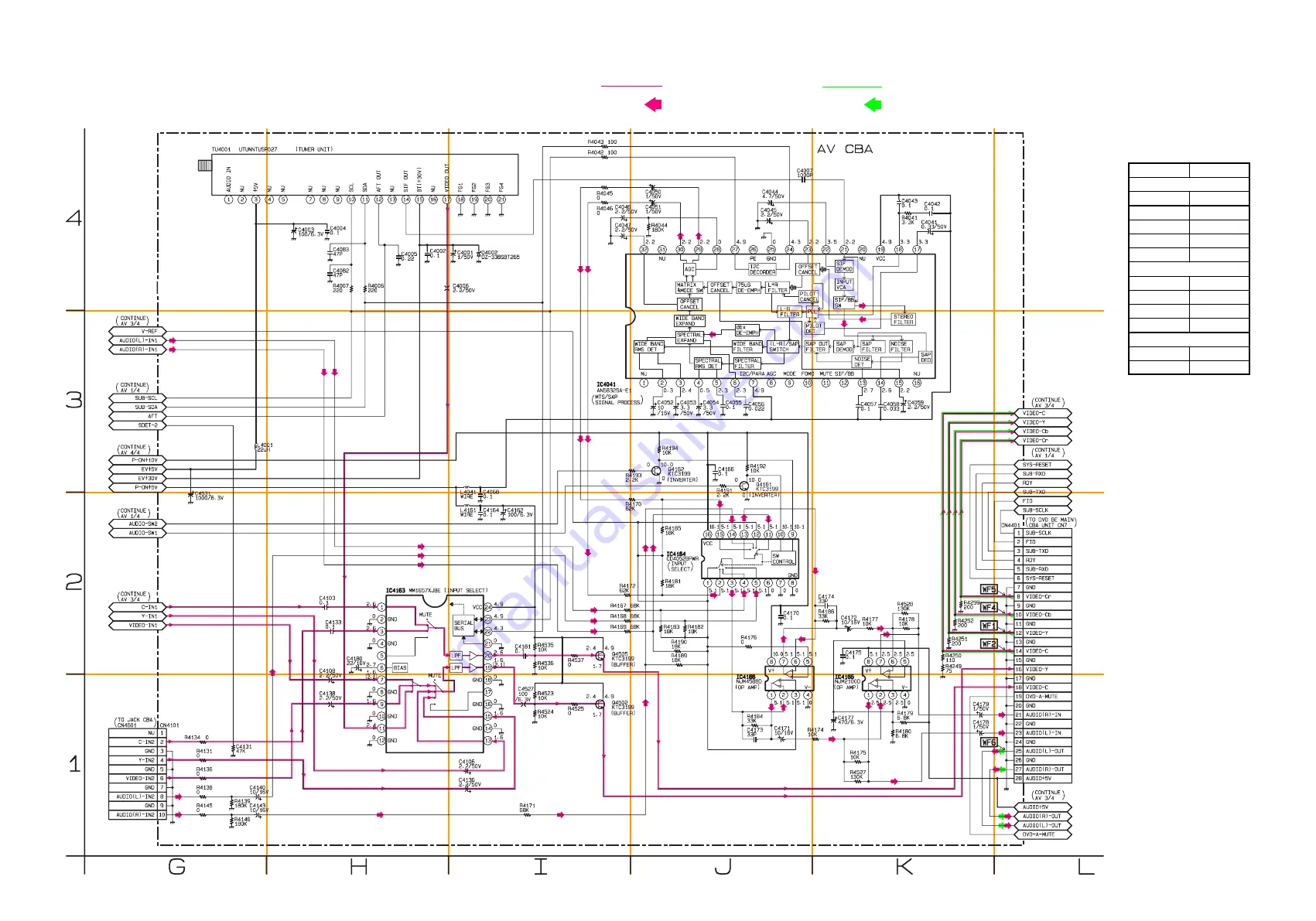
Task: Select the NOISE FILTER block
Action: [900, 346]
